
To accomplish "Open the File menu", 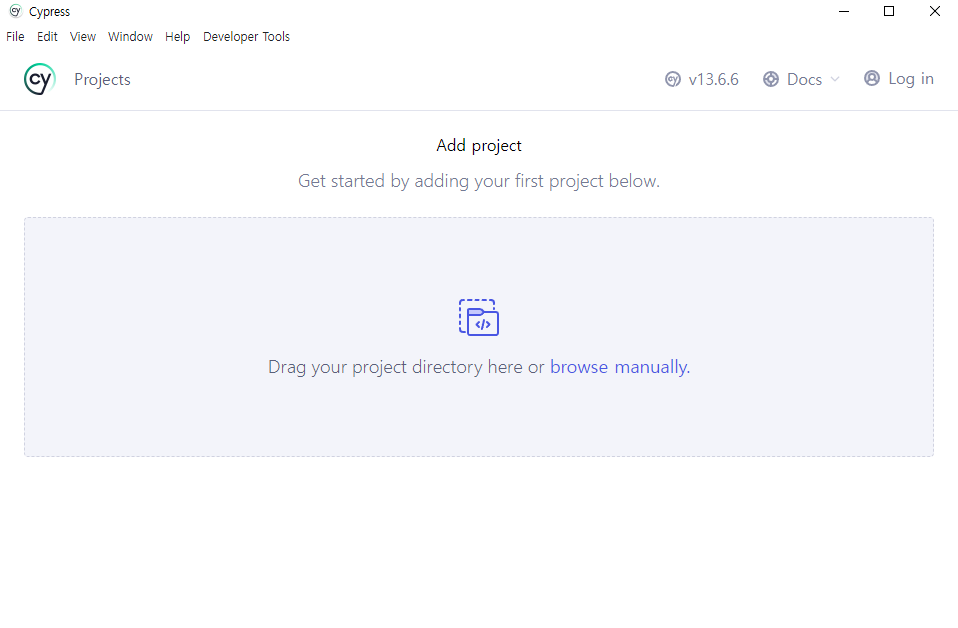I will 15,37.
